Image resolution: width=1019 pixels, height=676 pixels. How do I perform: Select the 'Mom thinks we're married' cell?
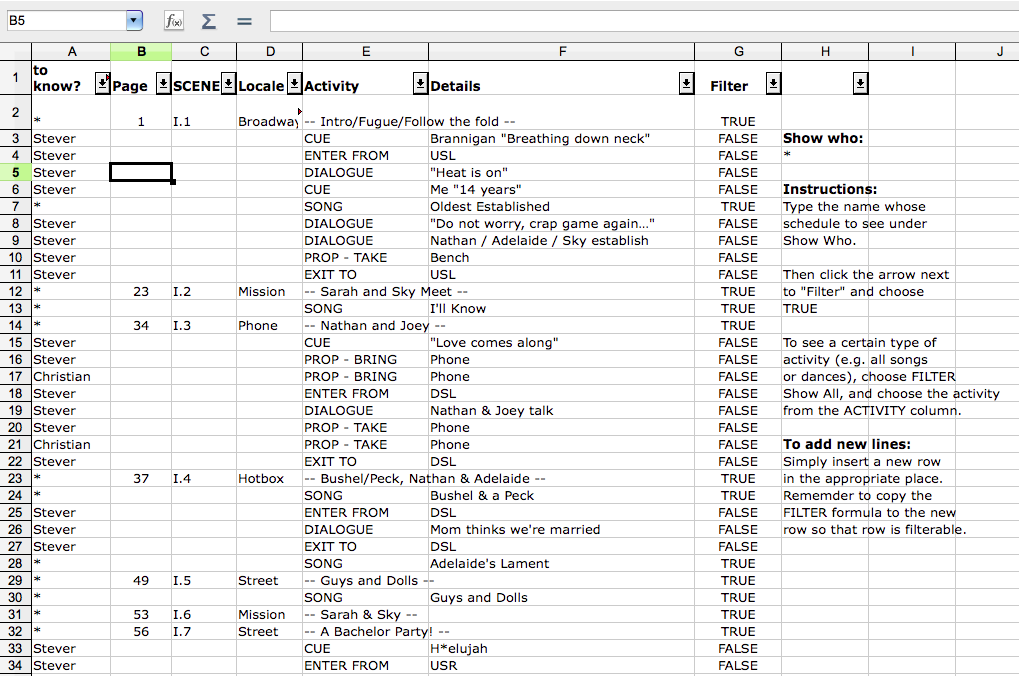[x=561, y=530]
